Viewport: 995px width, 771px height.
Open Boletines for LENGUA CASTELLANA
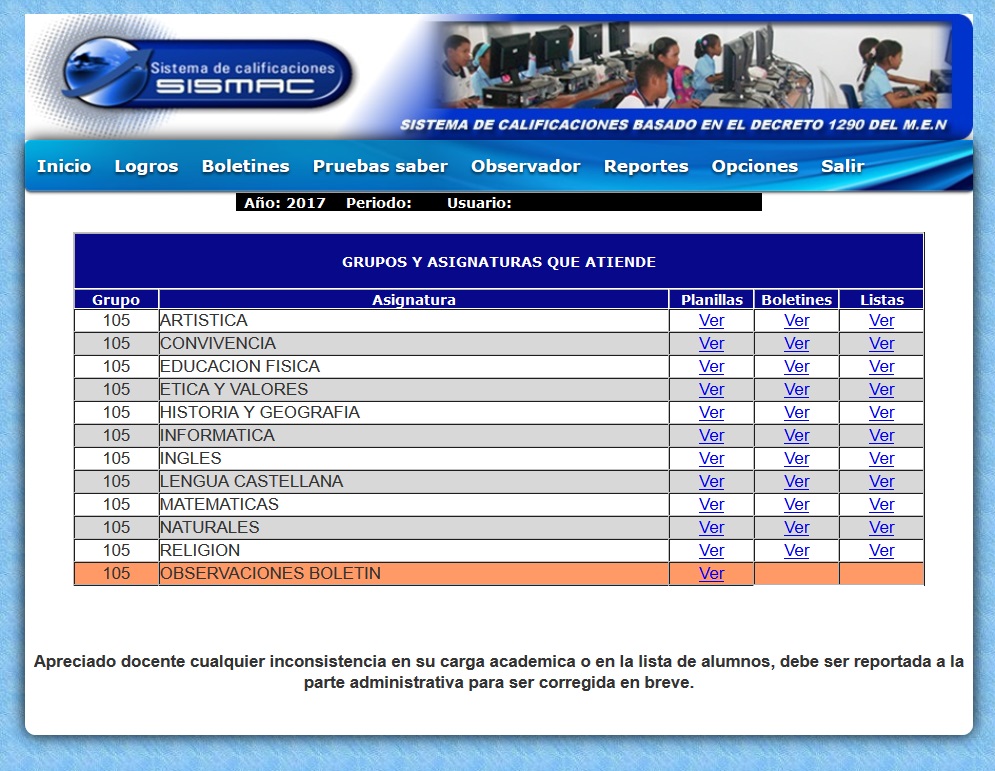click(x=796, y=482)
